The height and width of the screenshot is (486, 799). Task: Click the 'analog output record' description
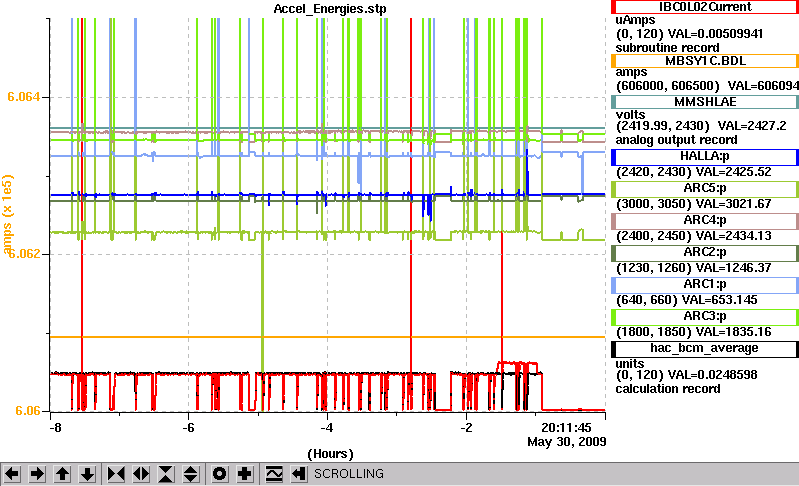pos(676,140)
